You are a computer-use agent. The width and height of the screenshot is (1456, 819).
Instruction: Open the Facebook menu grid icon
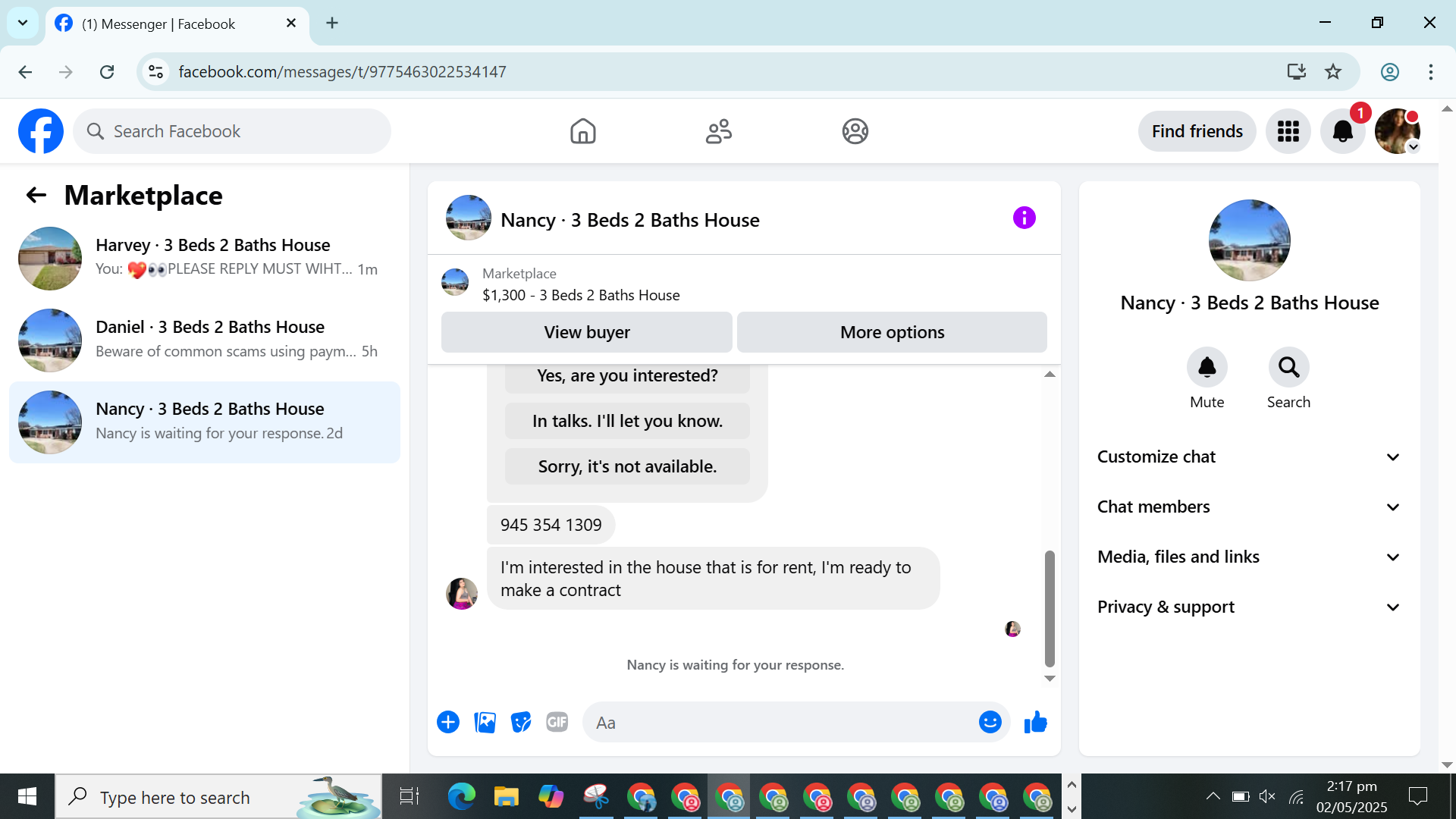coord(1288,131)
